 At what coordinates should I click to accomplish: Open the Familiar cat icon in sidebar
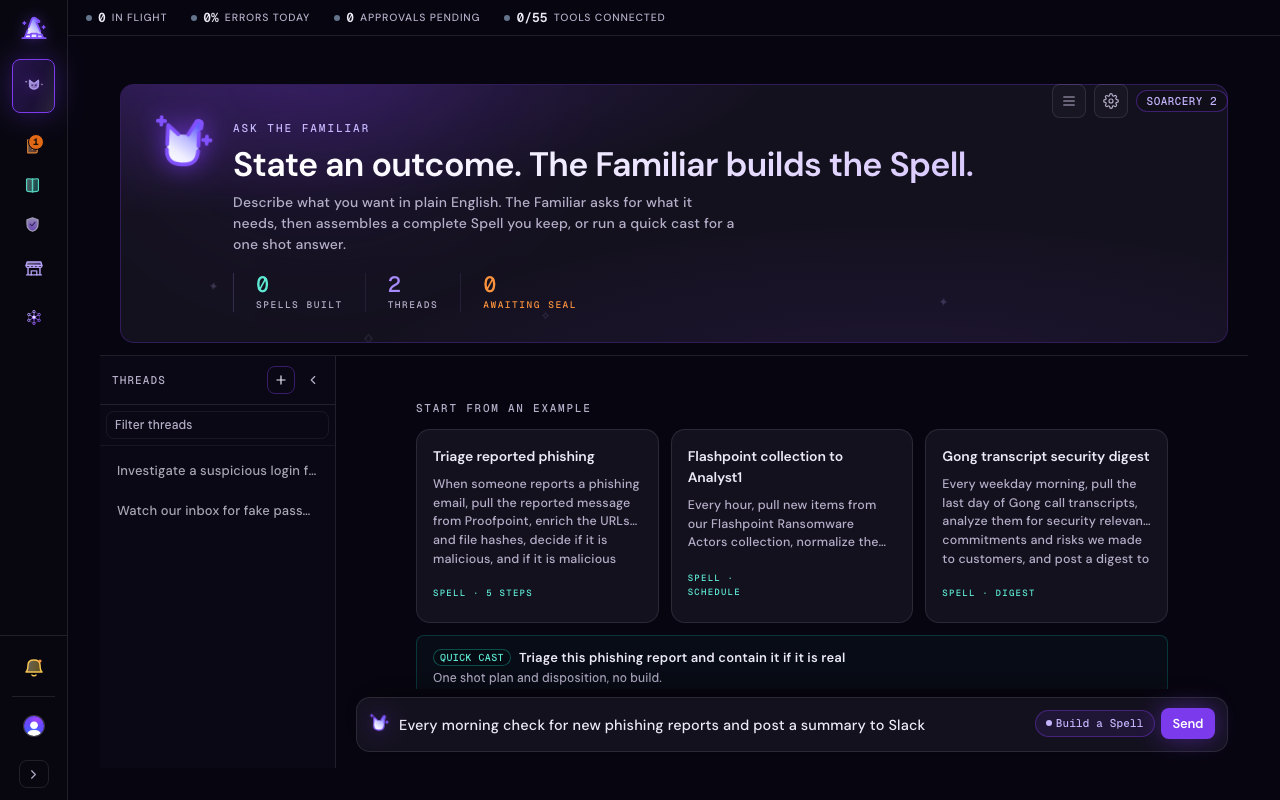click(x=33, y=86)
